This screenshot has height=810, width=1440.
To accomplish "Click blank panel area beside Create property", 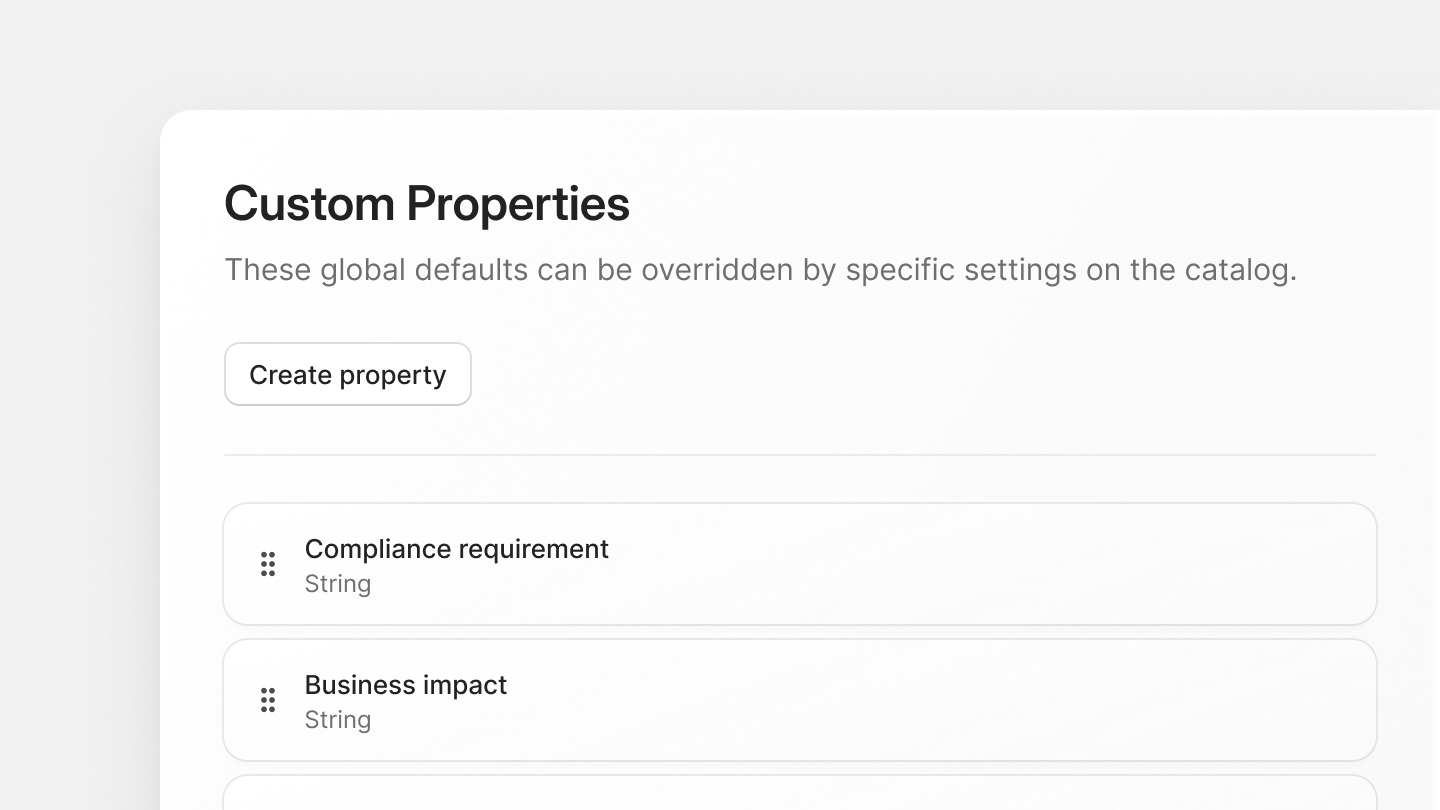I will [900, 374].
